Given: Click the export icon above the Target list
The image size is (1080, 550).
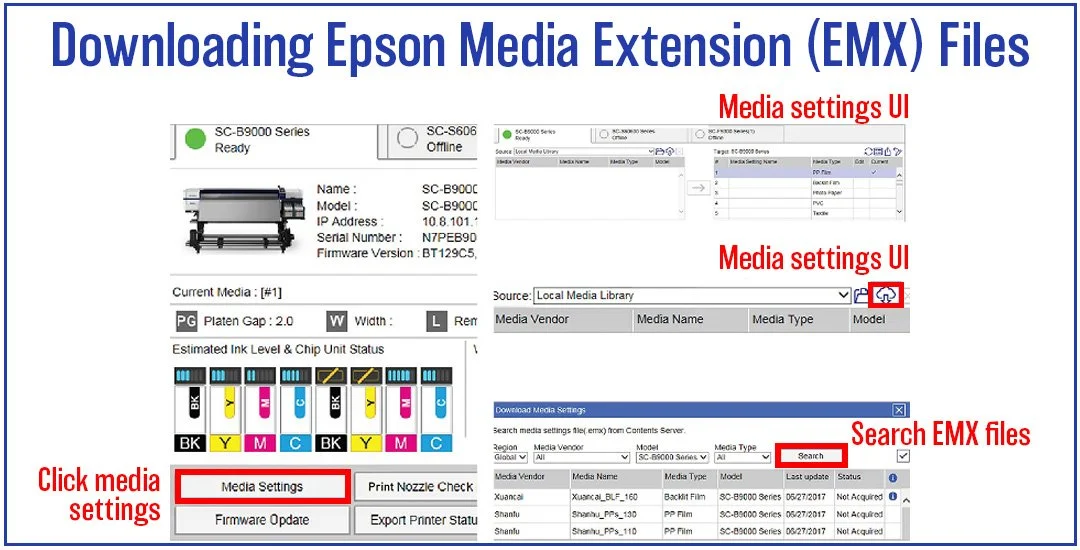Looking at the screenshot, I should (x=887, y=151).
